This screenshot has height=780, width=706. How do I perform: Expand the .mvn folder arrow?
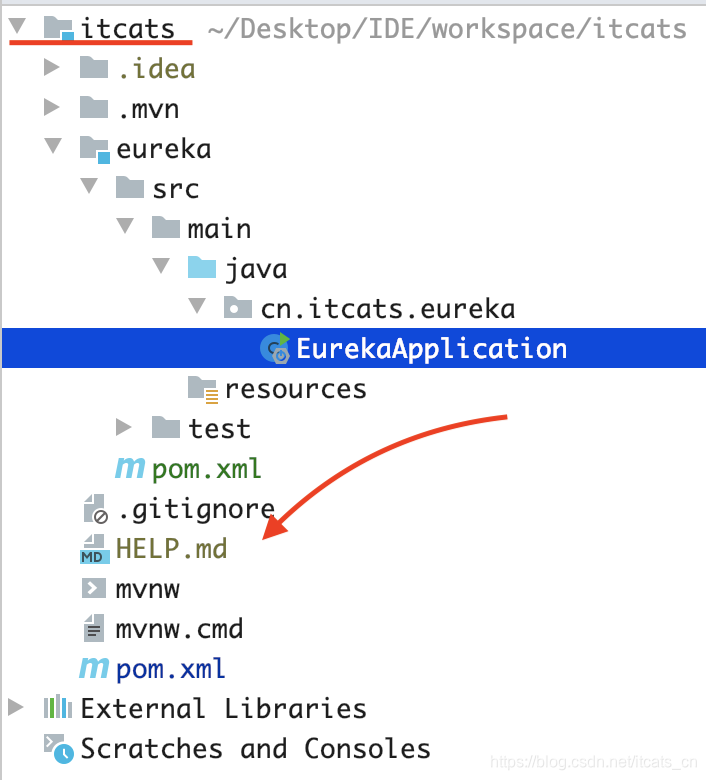[x=52, y=107]
